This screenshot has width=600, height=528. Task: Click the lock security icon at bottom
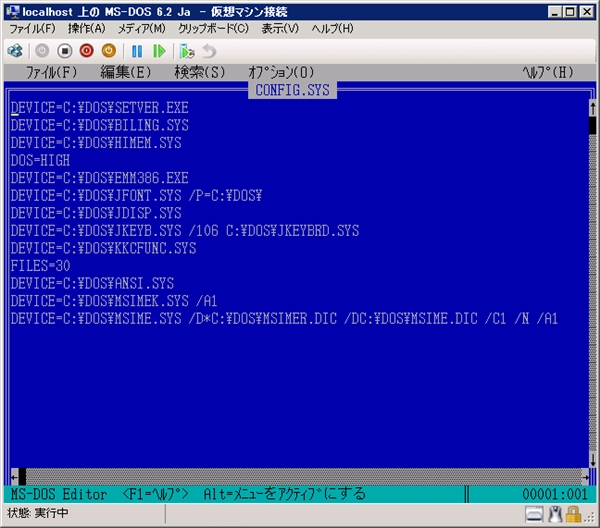(573, 515)
